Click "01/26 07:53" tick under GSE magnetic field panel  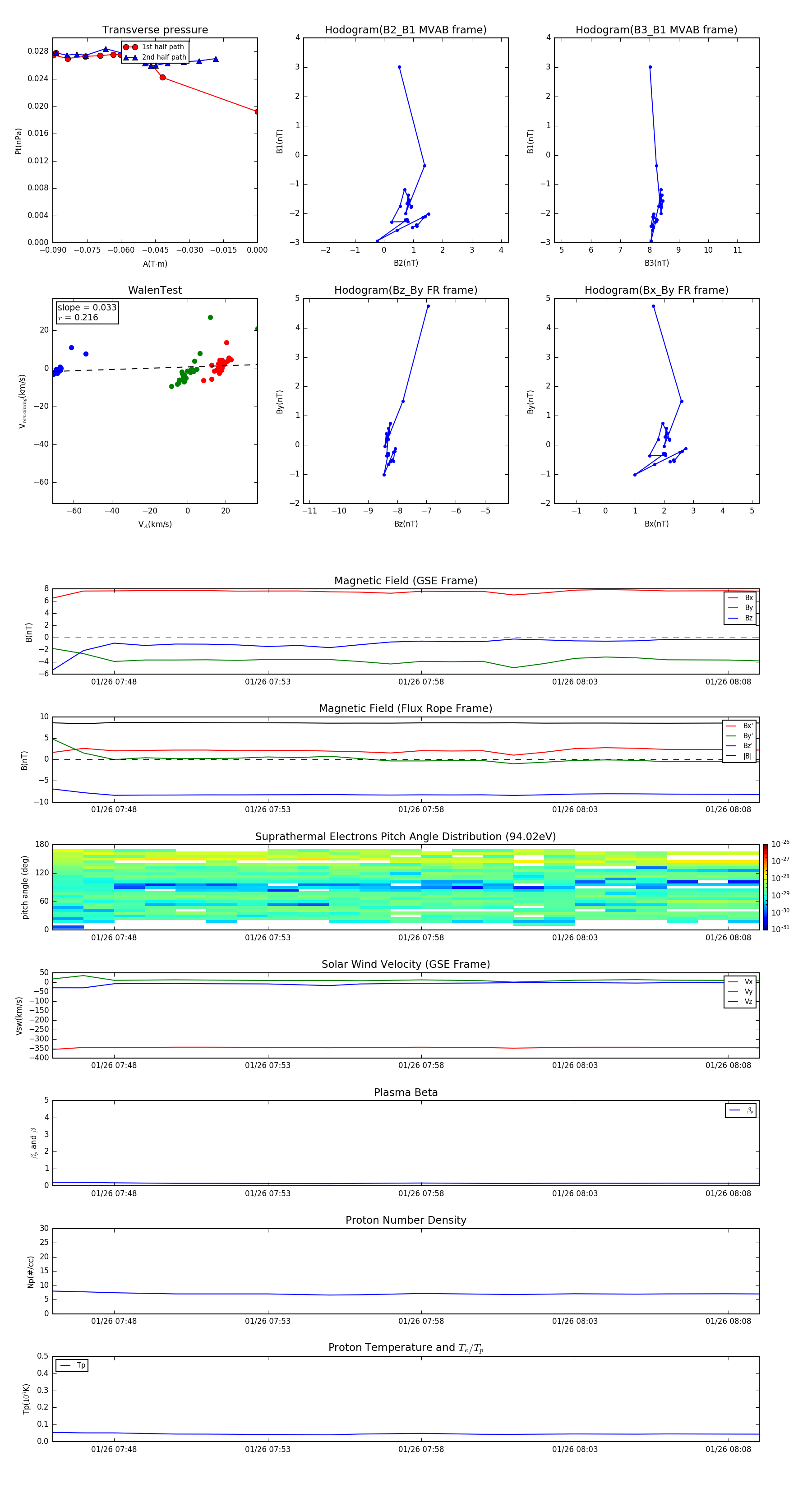268,682
